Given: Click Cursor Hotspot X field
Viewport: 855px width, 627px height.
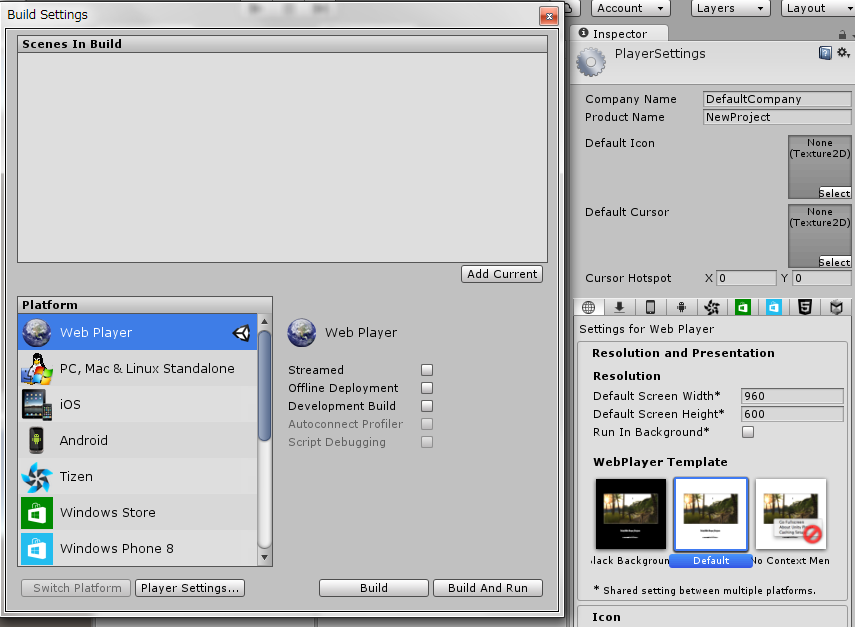Looking at the screenshot, I should click(x=745, y=278).
